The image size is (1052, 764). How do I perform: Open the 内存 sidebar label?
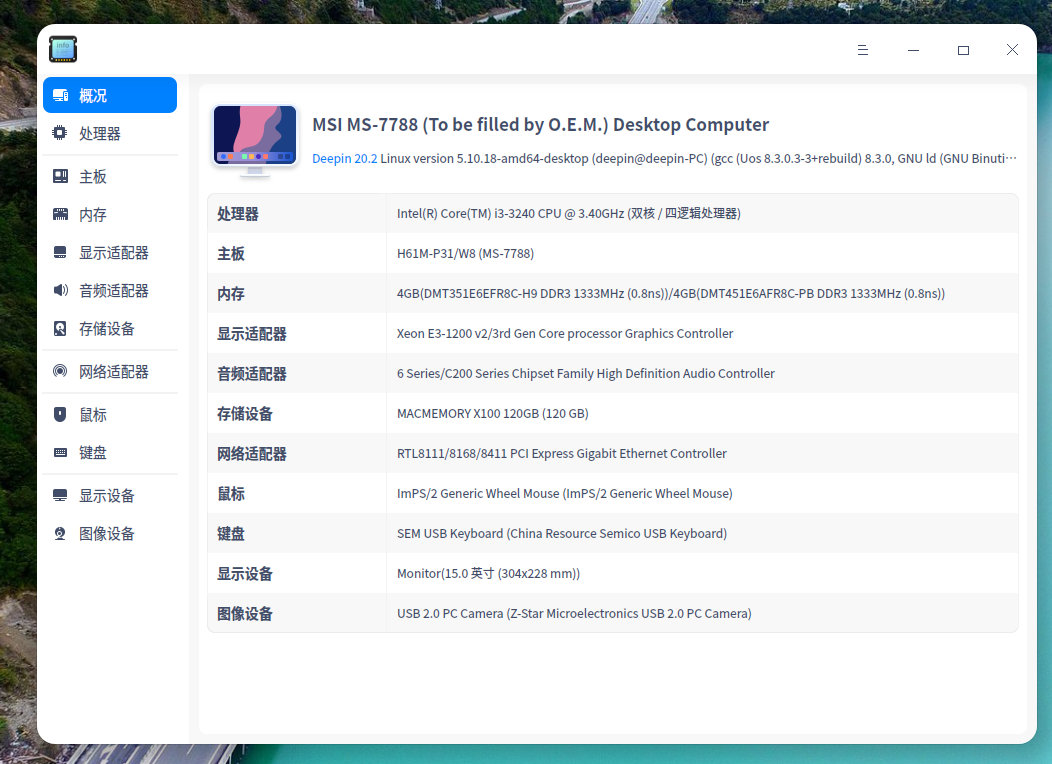click(x=93, y=215)
